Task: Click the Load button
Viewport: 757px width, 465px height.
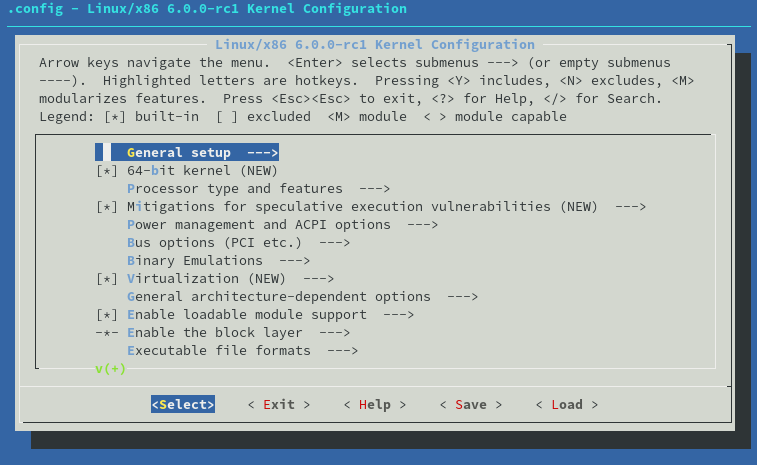Action: click(567, 405)
